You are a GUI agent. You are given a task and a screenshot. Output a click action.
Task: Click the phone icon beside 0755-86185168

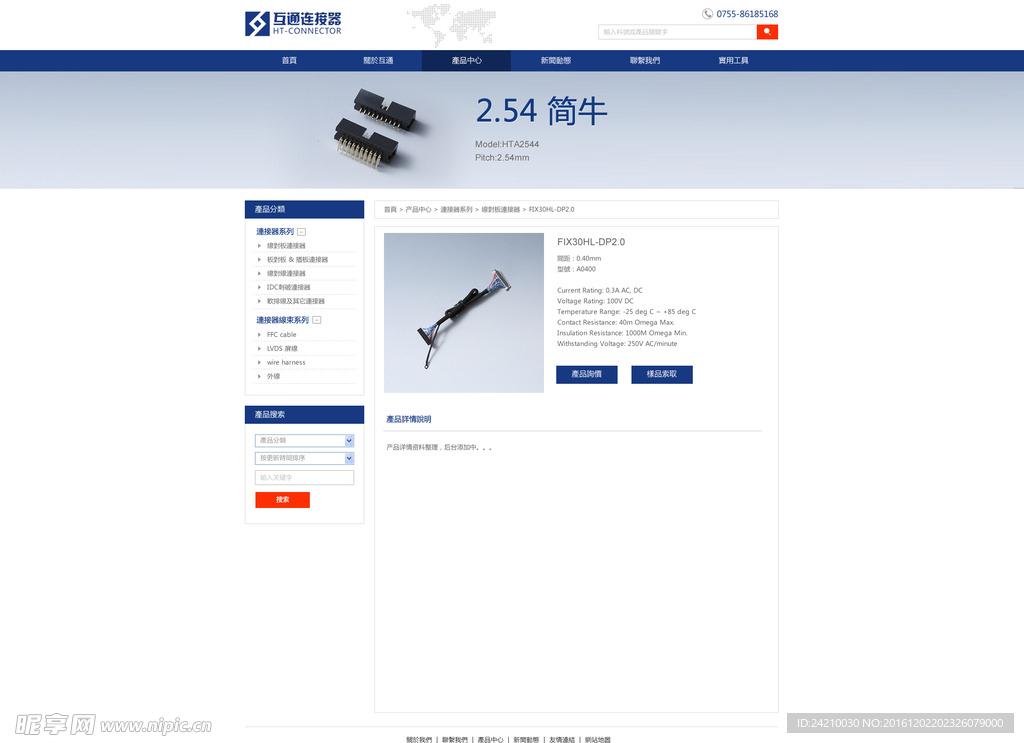tap(708, 14)
